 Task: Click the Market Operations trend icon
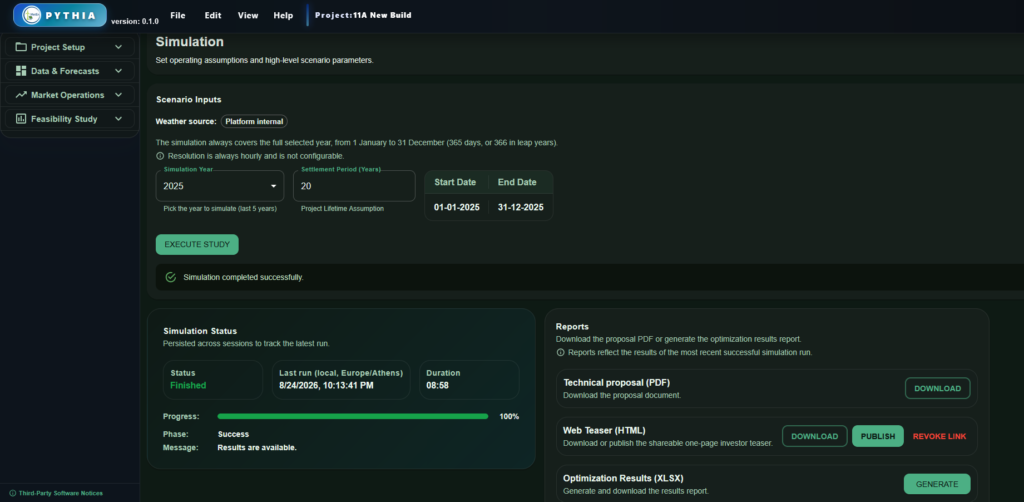click(21, 95)
